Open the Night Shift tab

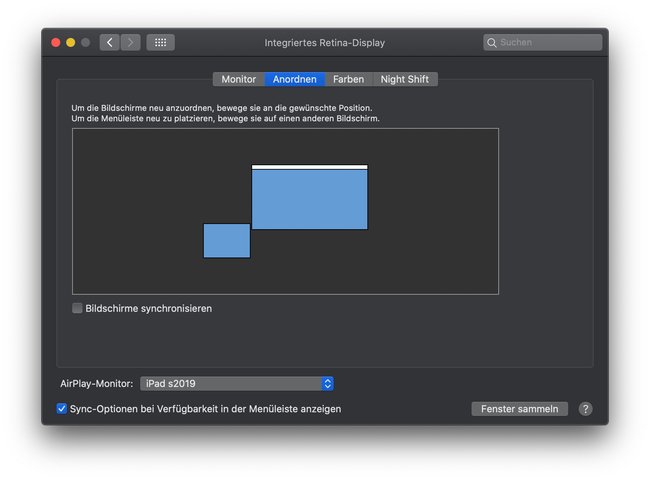(405, 79)
